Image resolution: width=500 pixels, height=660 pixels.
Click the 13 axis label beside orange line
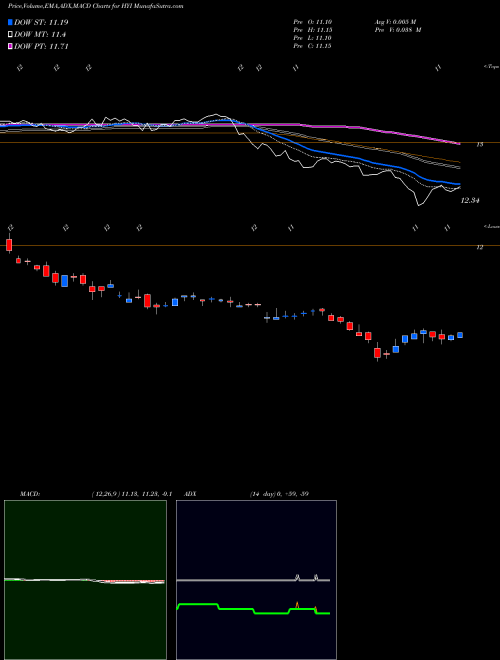[479, 145]
